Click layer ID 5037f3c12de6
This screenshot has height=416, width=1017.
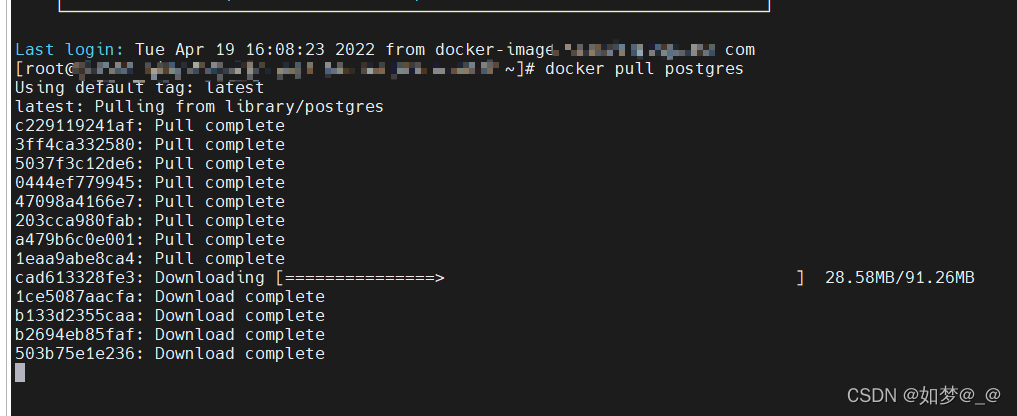[x=75, y=164]
